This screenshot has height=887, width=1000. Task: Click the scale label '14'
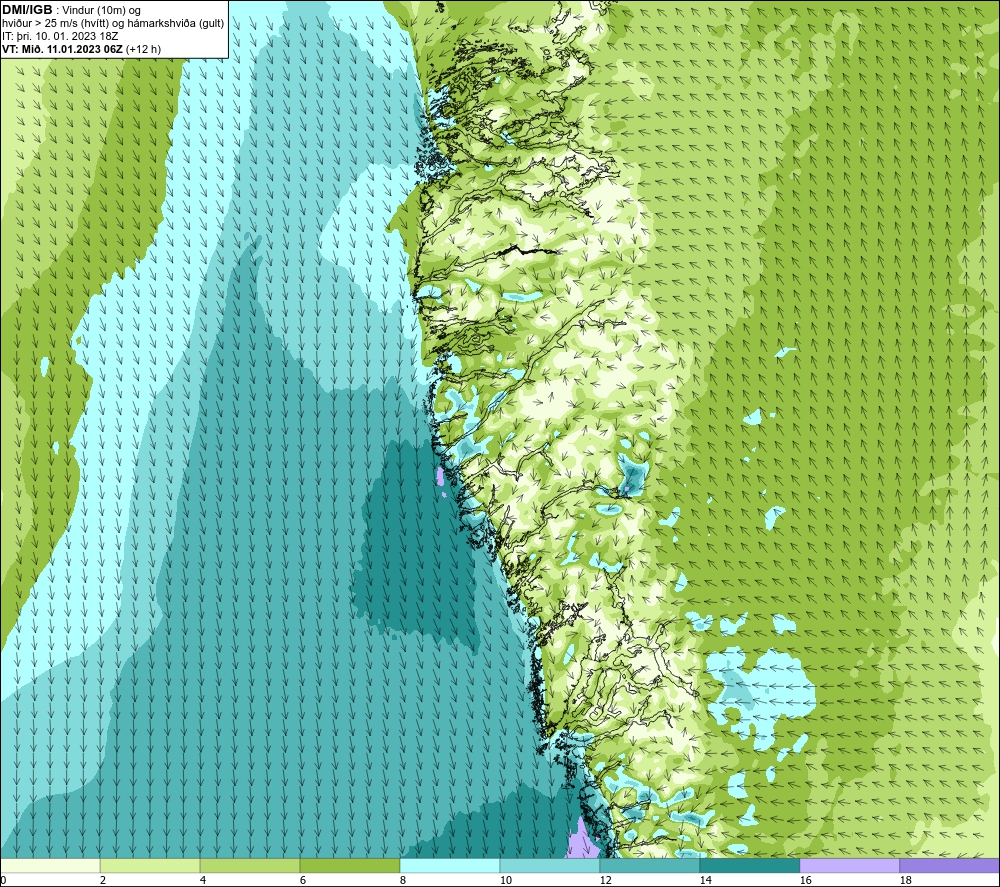click(705, 881)
